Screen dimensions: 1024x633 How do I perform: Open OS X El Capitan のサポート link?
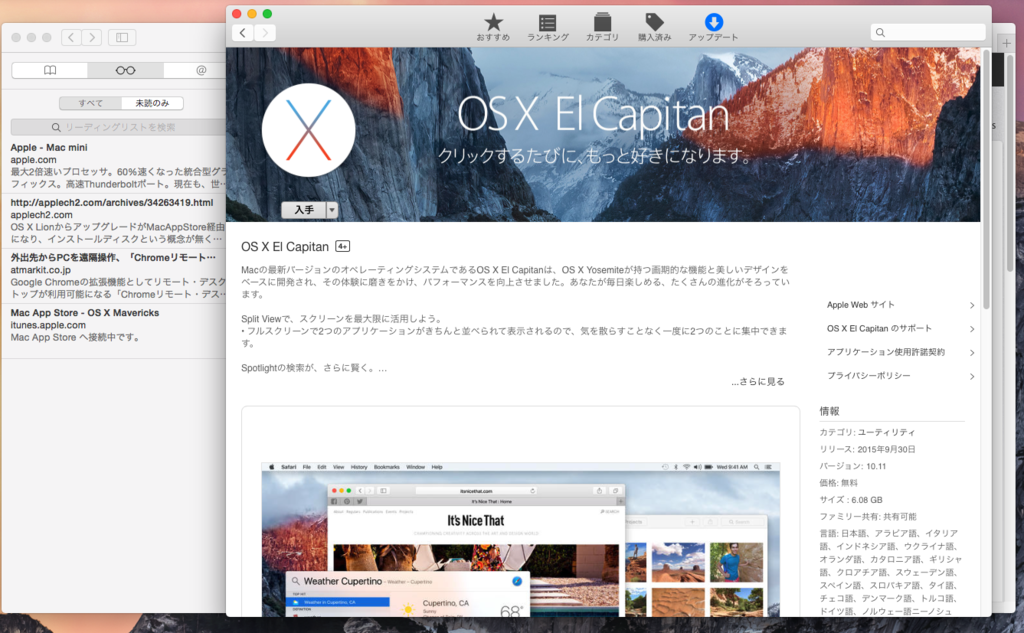[x=879, y=329]
